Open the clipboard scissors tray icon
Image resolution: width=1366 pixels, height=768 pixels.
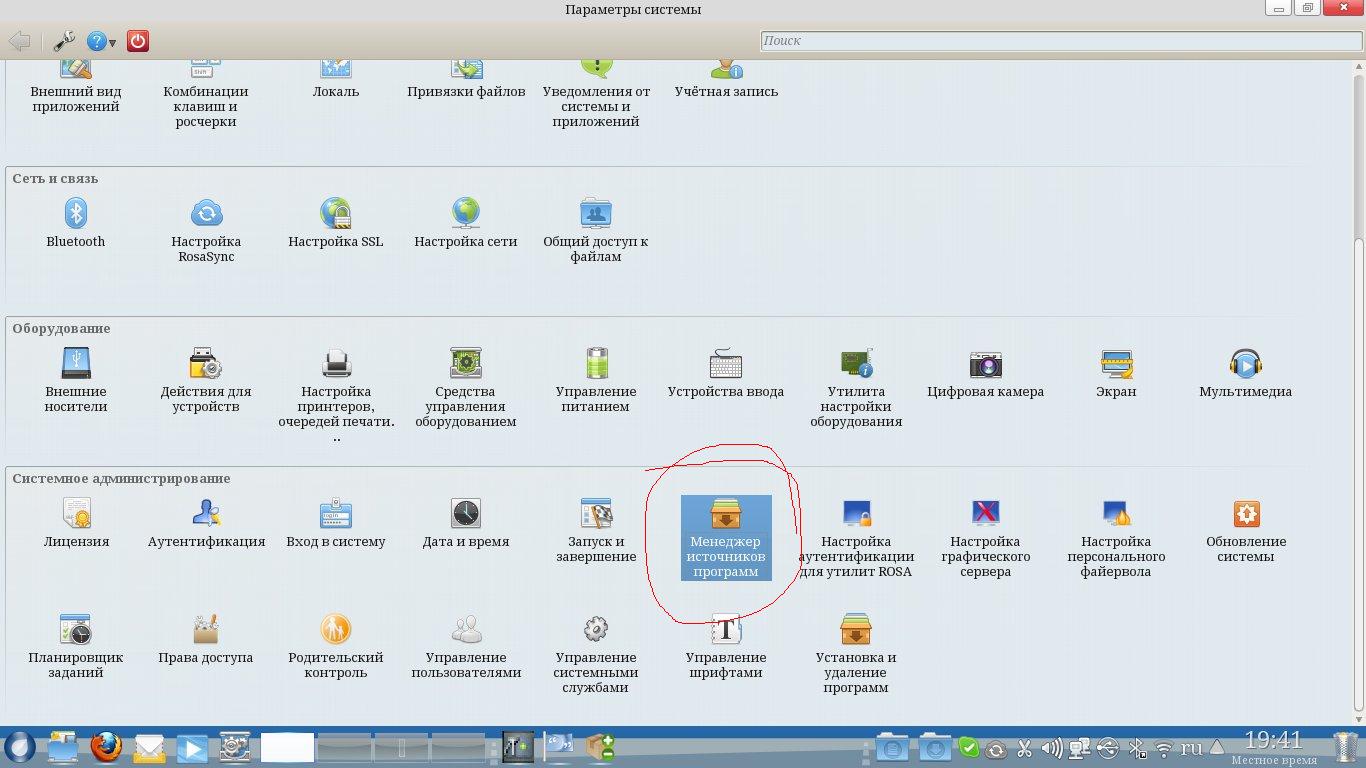point(1024,748)
